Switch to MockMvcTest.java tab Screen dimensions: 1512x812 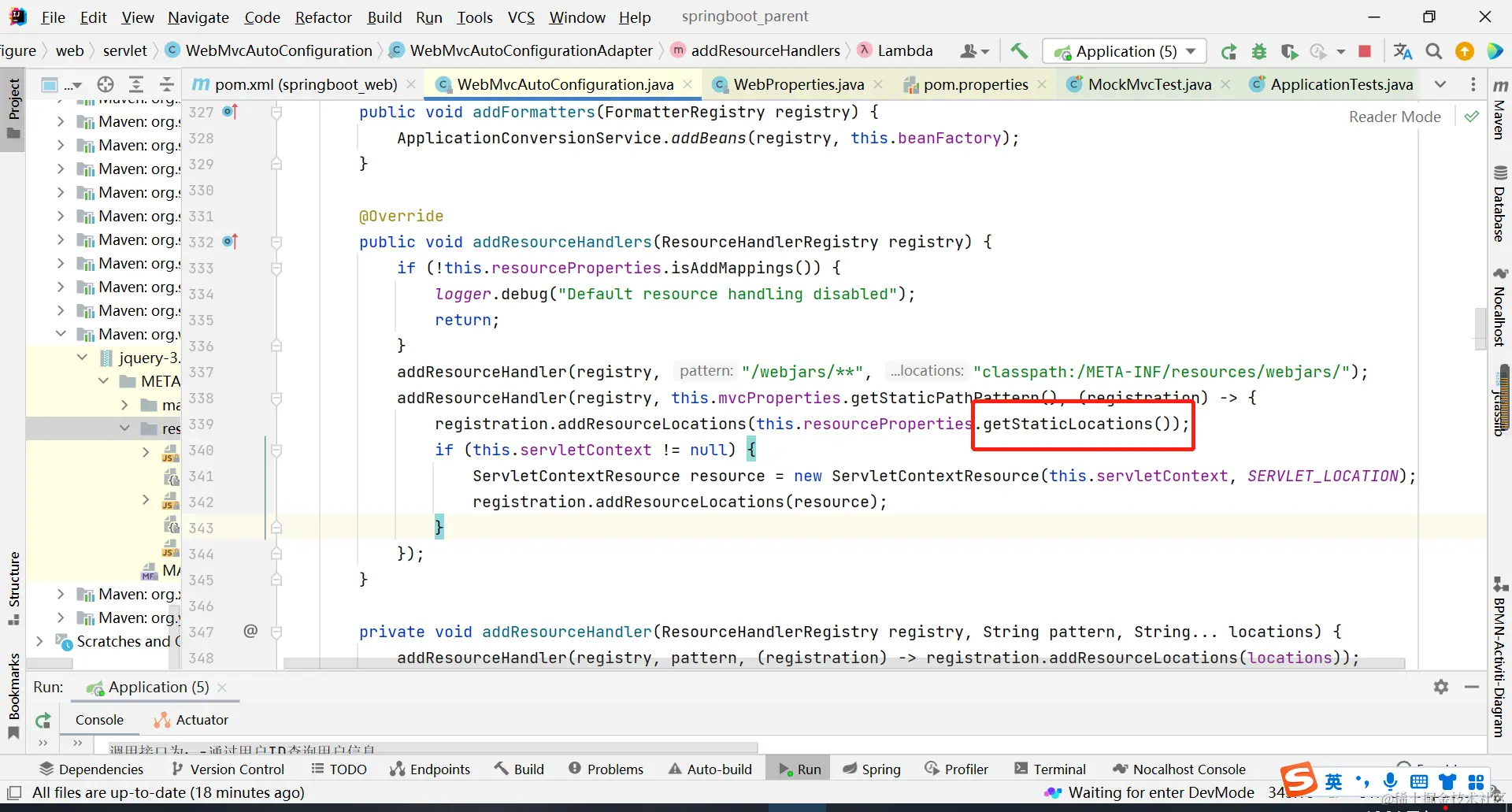click(x=1149, y=84)
